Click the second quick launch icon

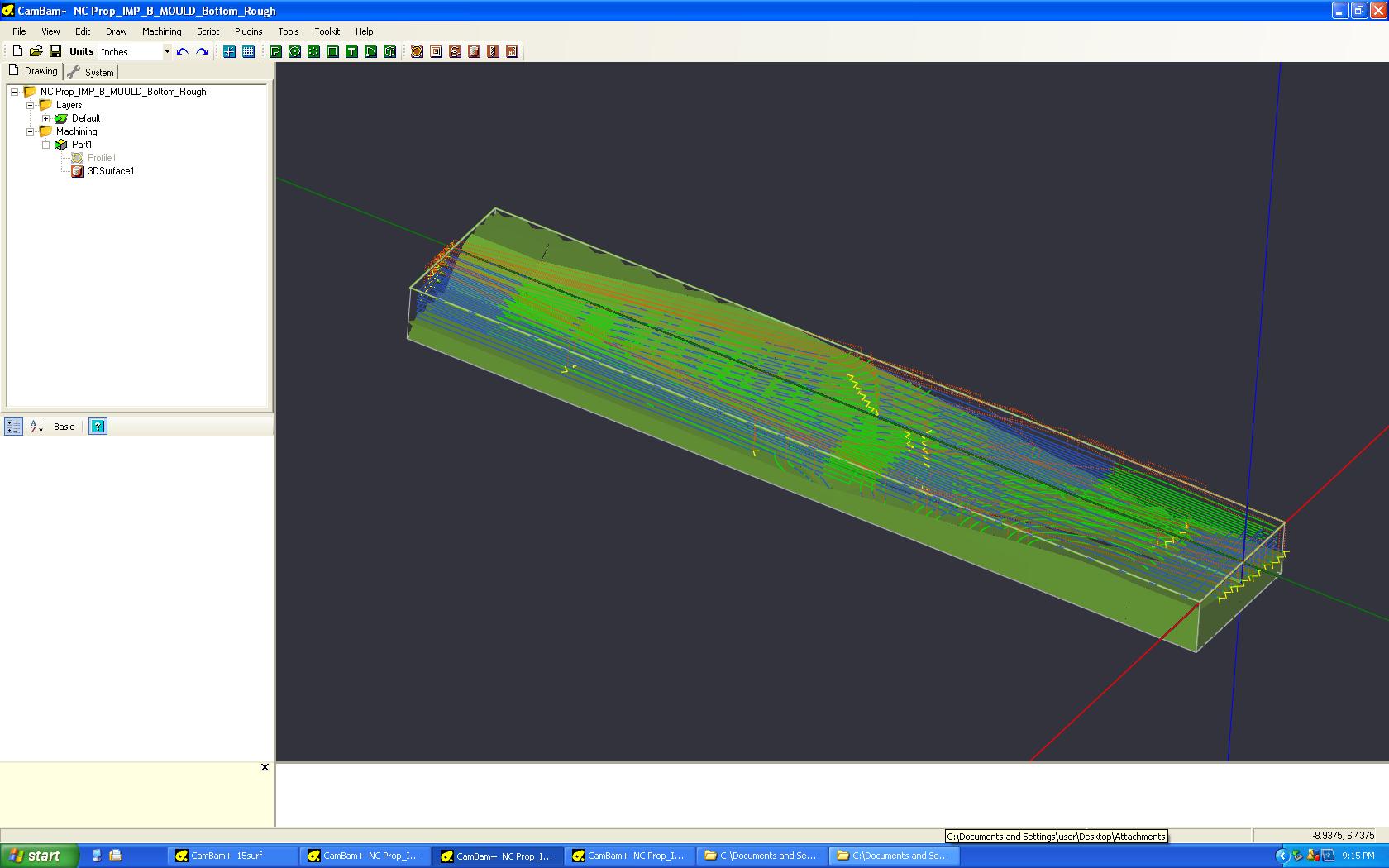tap(115, 856)
